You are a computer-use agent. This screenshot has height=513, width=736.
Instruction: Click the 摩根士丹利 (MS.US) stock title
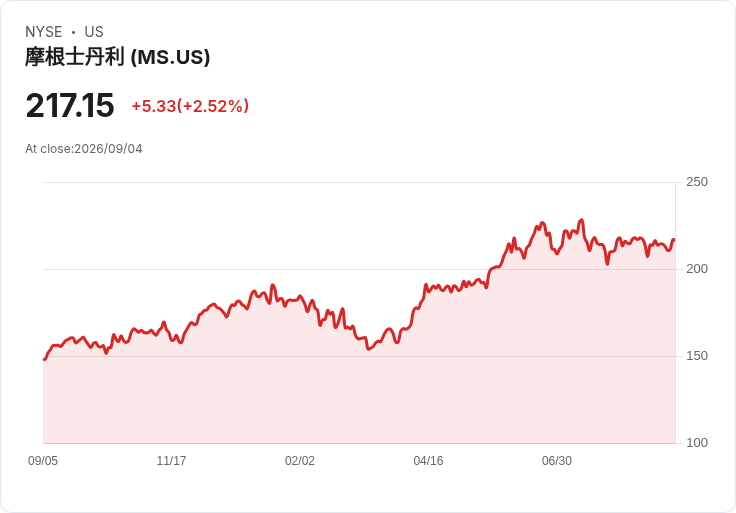pos(117,57)
